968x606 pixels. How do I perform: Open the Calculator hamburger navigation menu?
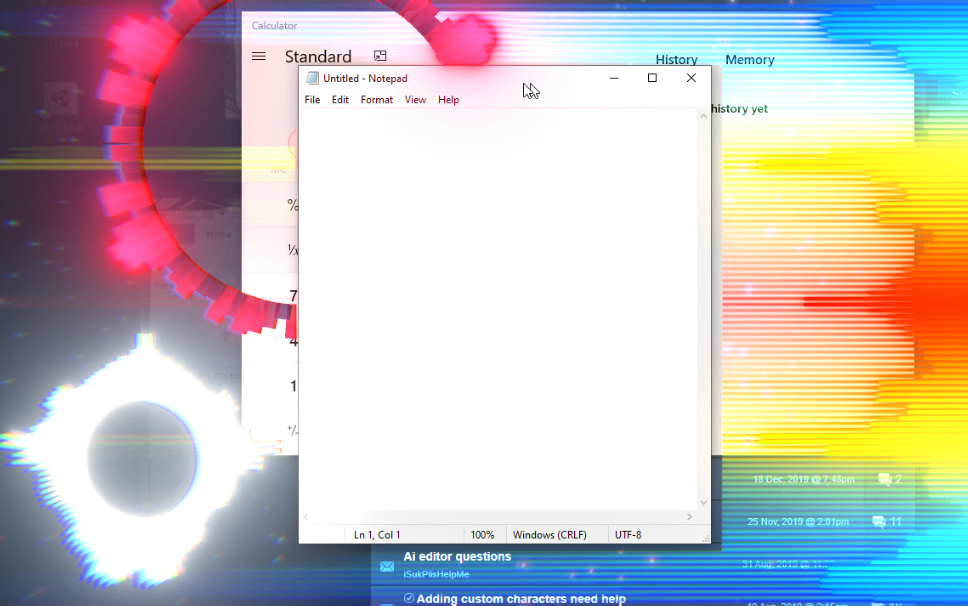(259, 56)
